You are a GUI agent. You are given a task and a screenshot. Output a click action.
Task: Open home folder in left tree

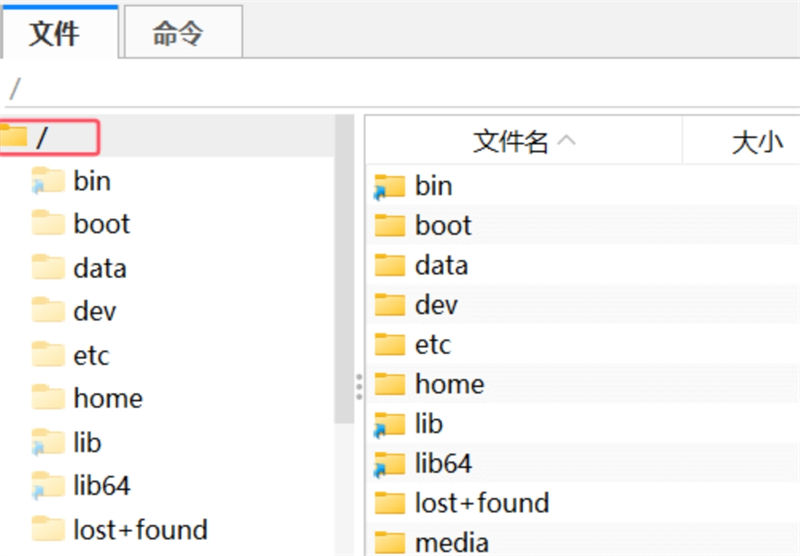pyautogui.click(x=107, y=398)
